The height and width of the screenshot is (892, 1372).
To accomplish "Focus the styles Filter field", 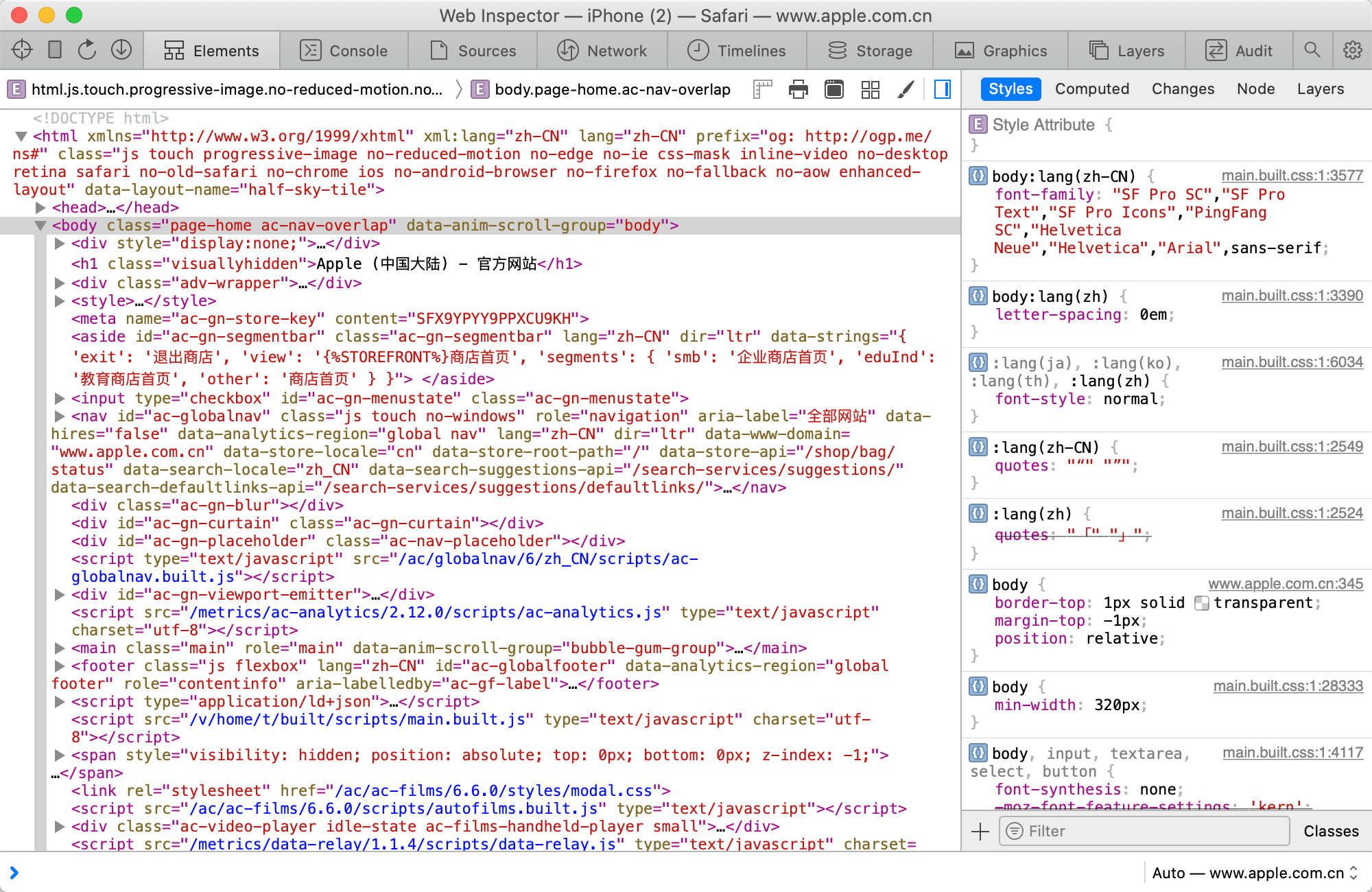I will [x=1144, y=832].
